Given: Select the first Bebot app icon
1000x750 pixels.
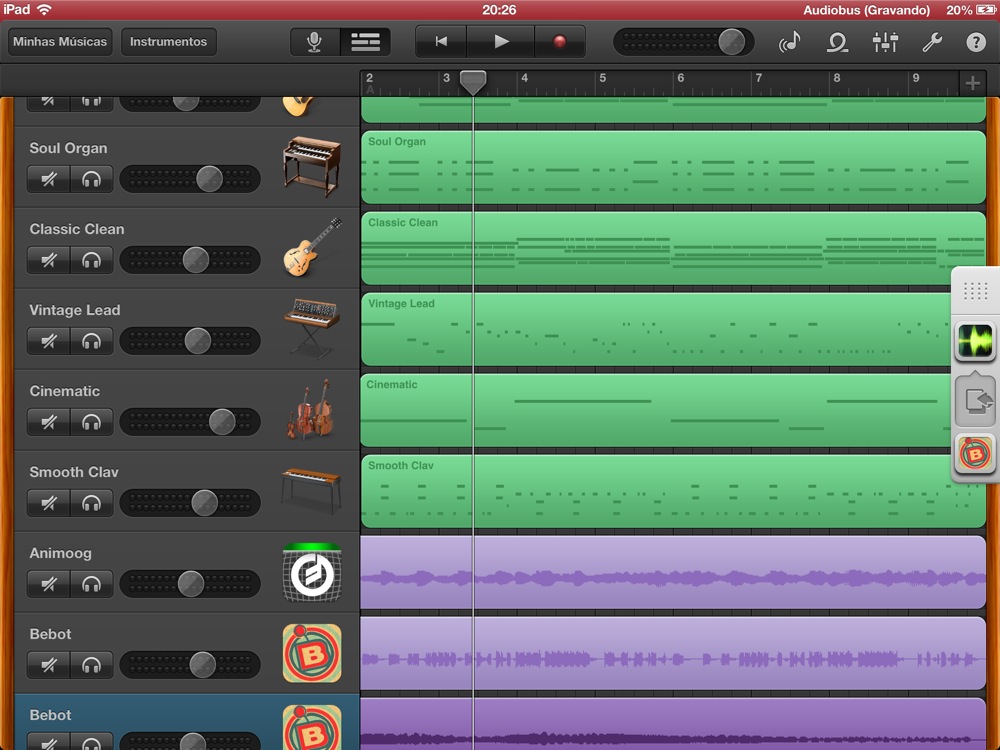Looking at the screenshot, I should pyautogui.click(x=312, y=653).
